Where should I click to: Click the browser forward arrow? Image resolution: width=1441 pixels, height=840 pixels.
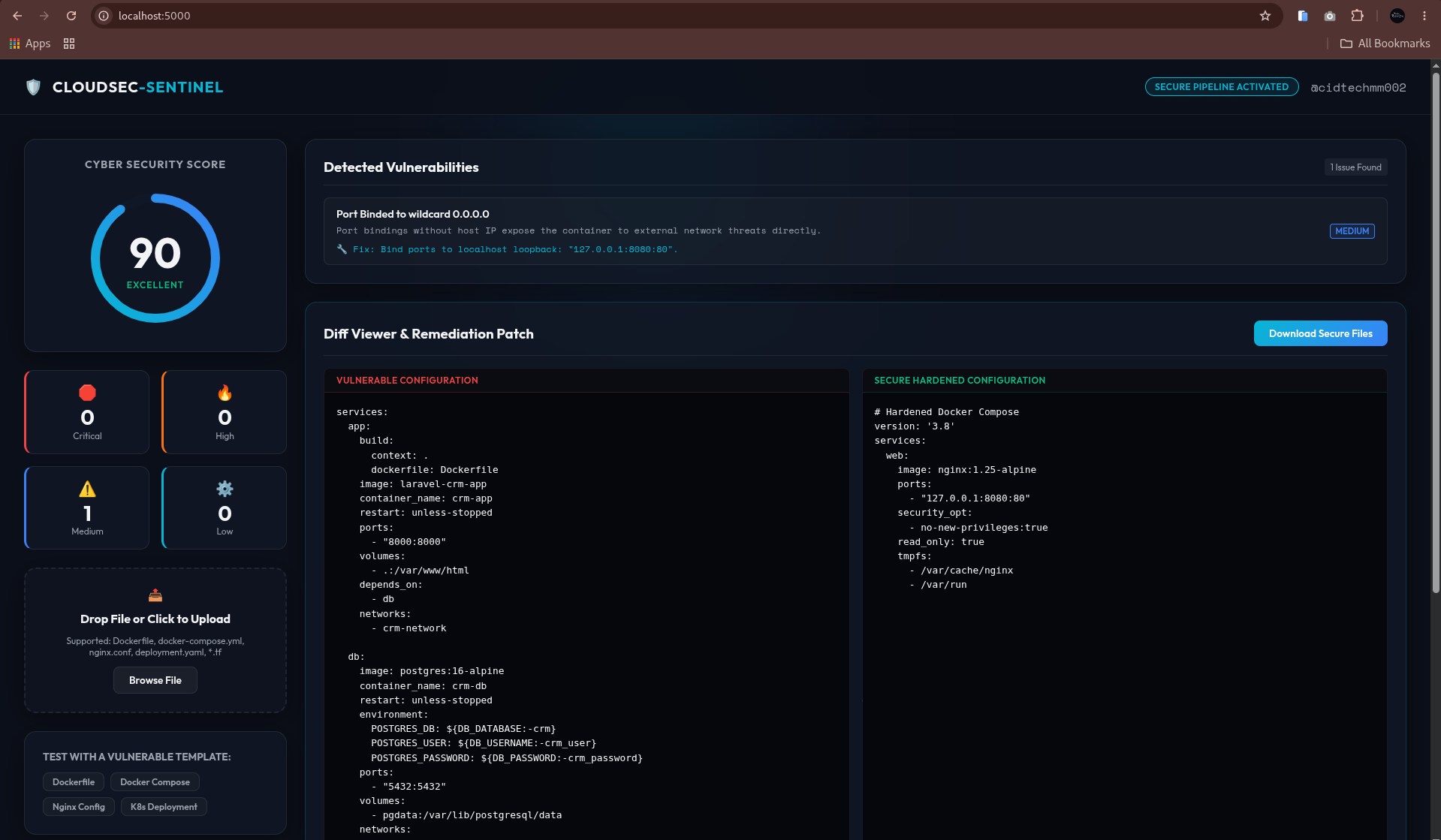[x=44, y=16]
